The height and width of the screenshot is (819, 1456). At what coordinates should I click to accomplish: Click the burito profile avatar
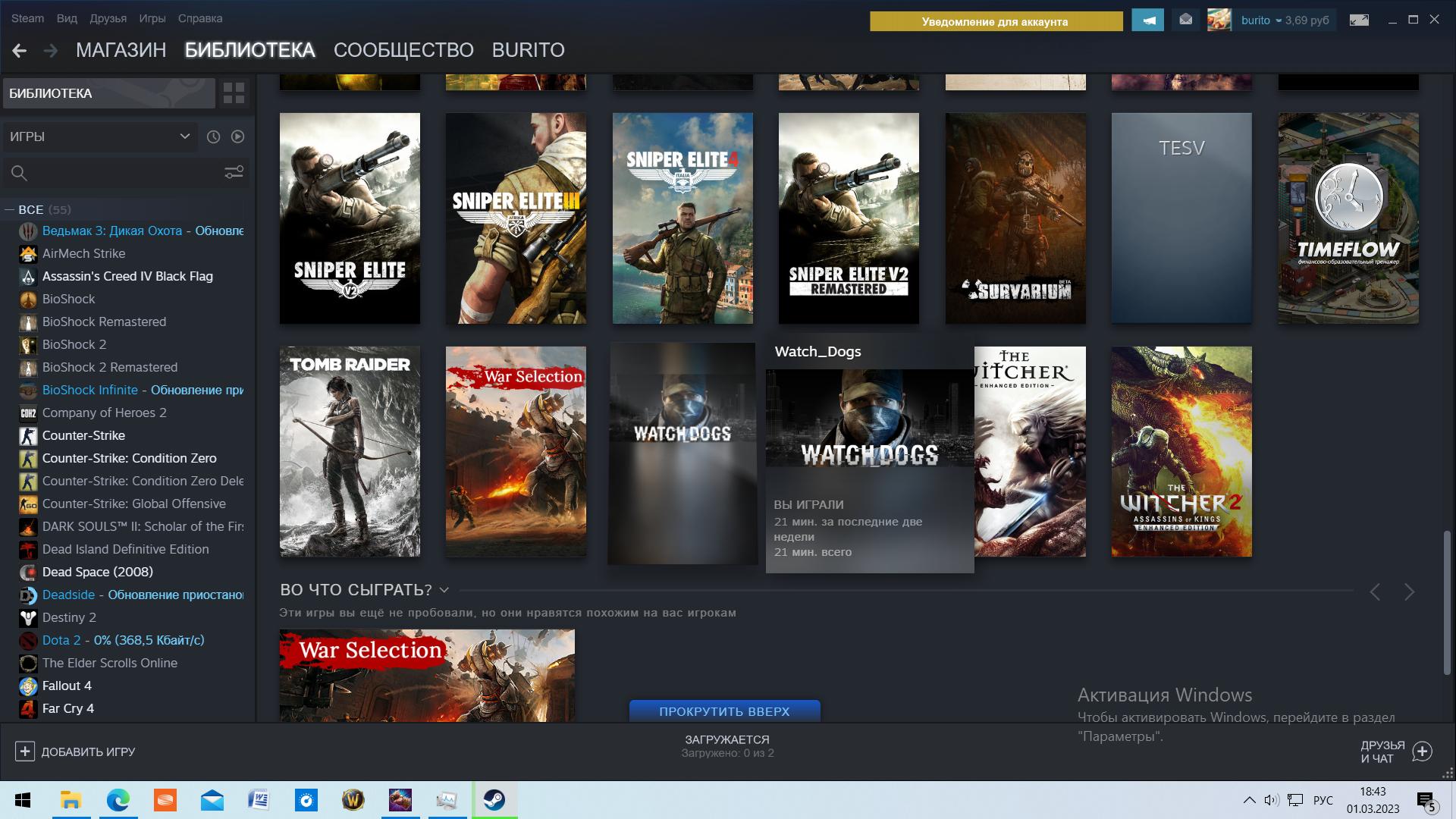(1219, 20)
